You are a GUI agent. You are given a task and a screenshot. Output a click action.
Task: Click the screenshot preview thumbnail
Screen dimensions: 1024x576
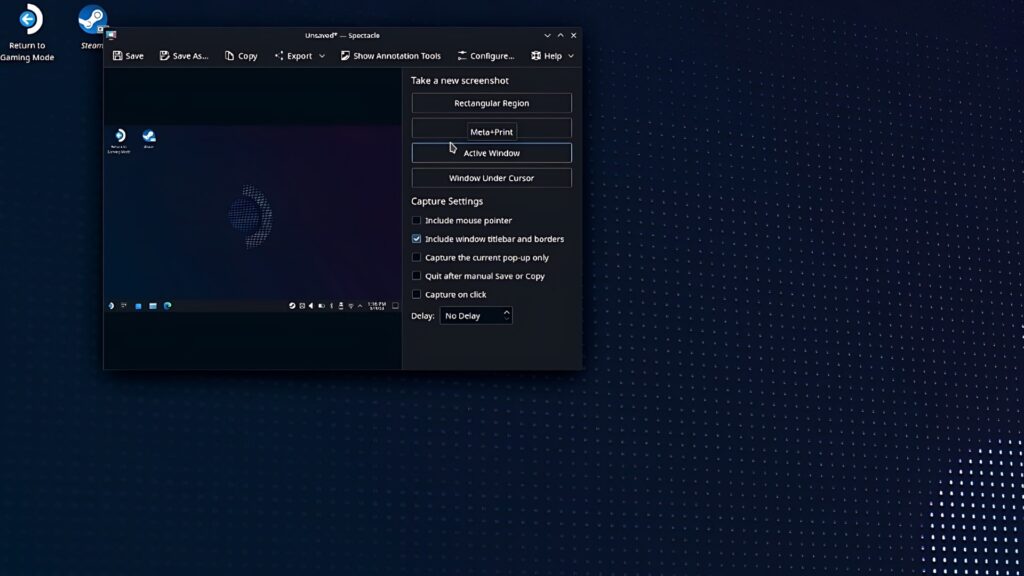252,220
